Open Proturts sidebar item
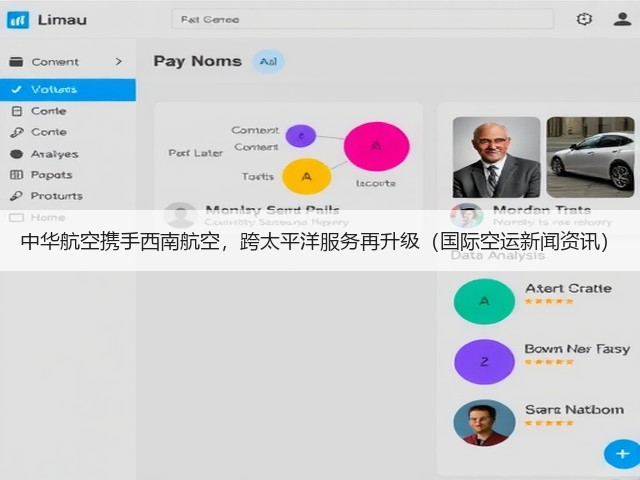Screen dimensions: 640x480 pos(46,196)
